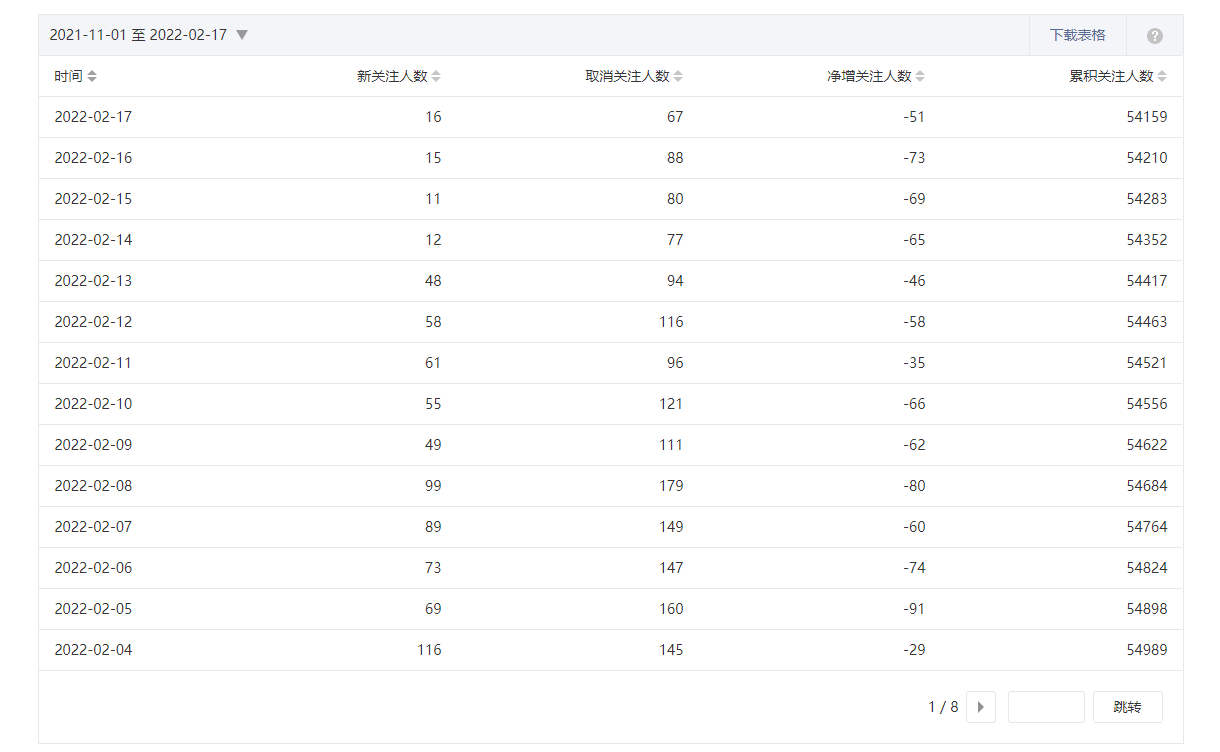Screen dimensions: 1220x752
Task: Click the 时间 column header label
Action: pyautogui.click(x=68, y=76)
